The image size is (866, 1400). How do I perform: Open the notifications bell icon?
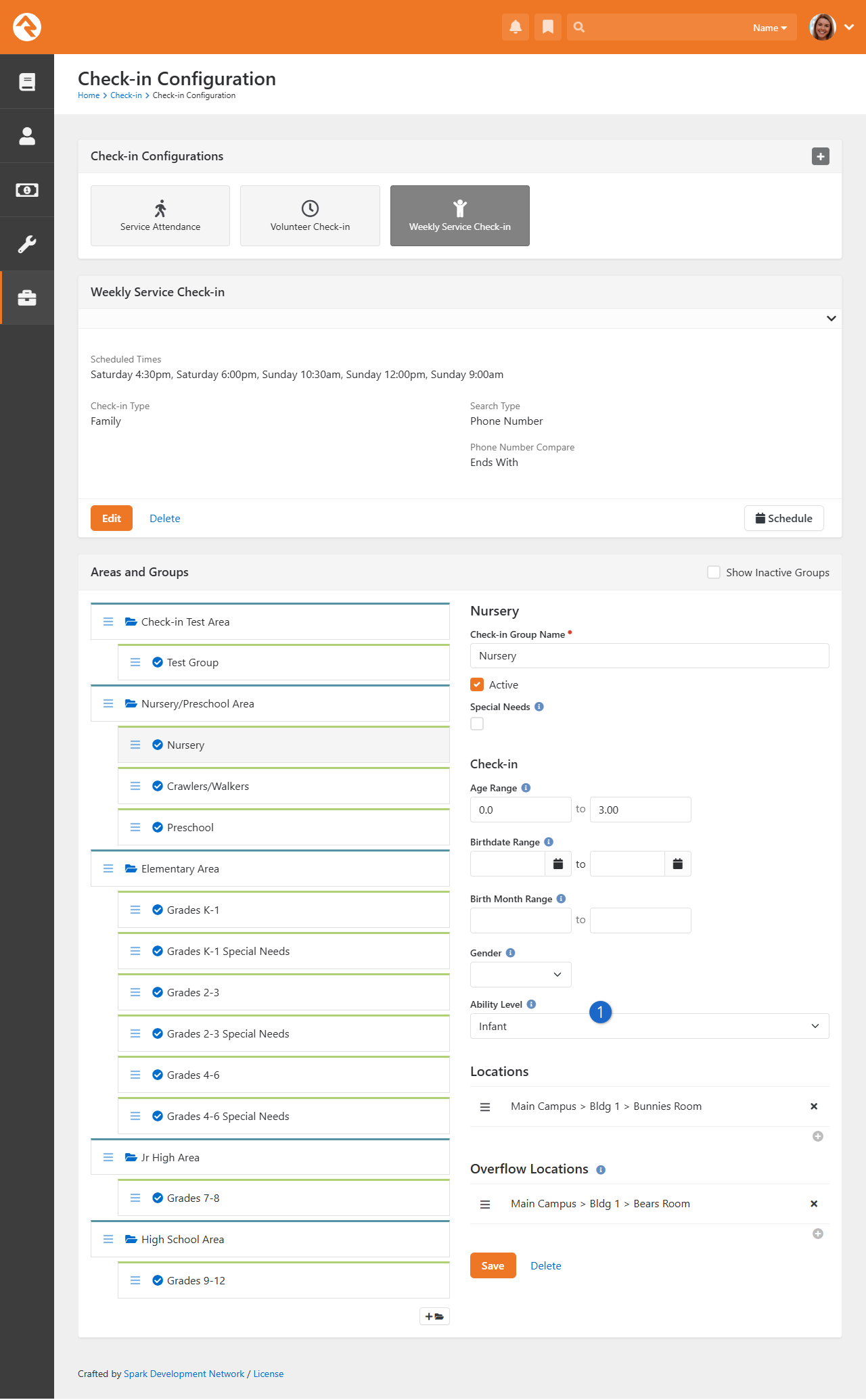tap(516, 27)
